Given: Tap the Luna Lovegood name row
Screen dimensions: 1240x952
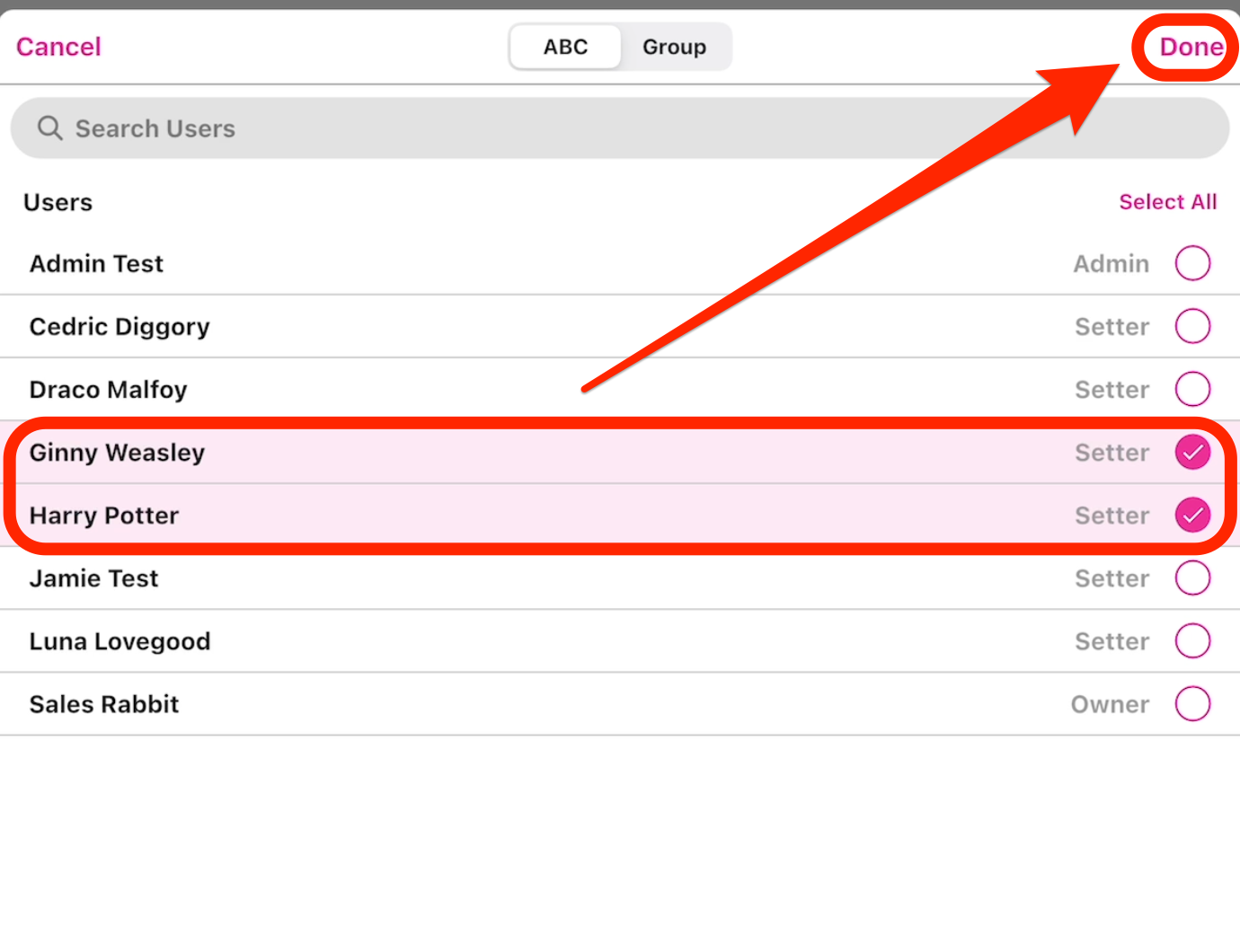Looking at the screenshot, I should (x=120, y=641).
